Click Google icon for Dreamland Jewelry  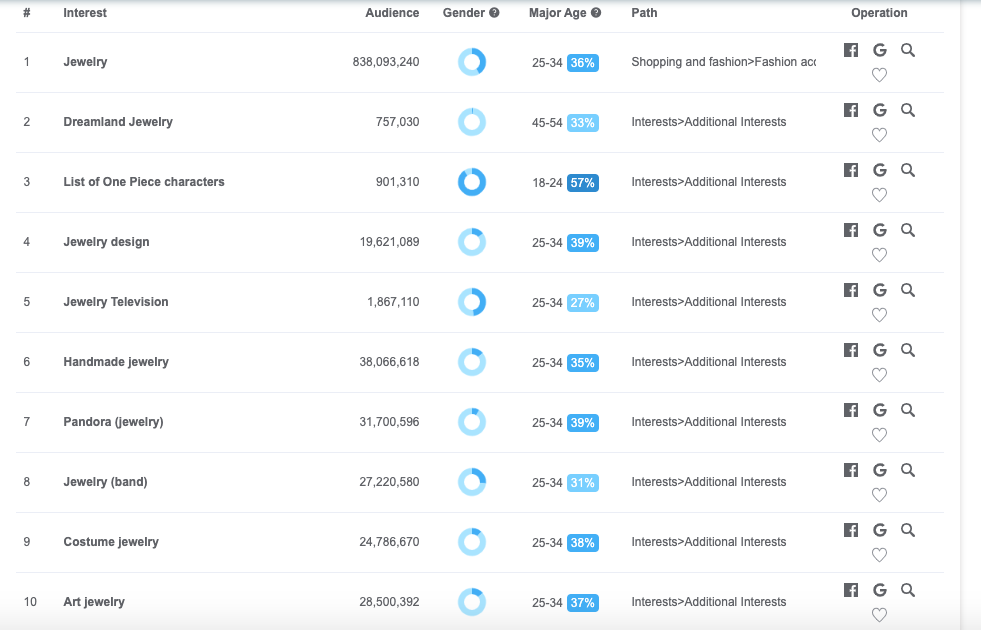(x=880, y=110)
